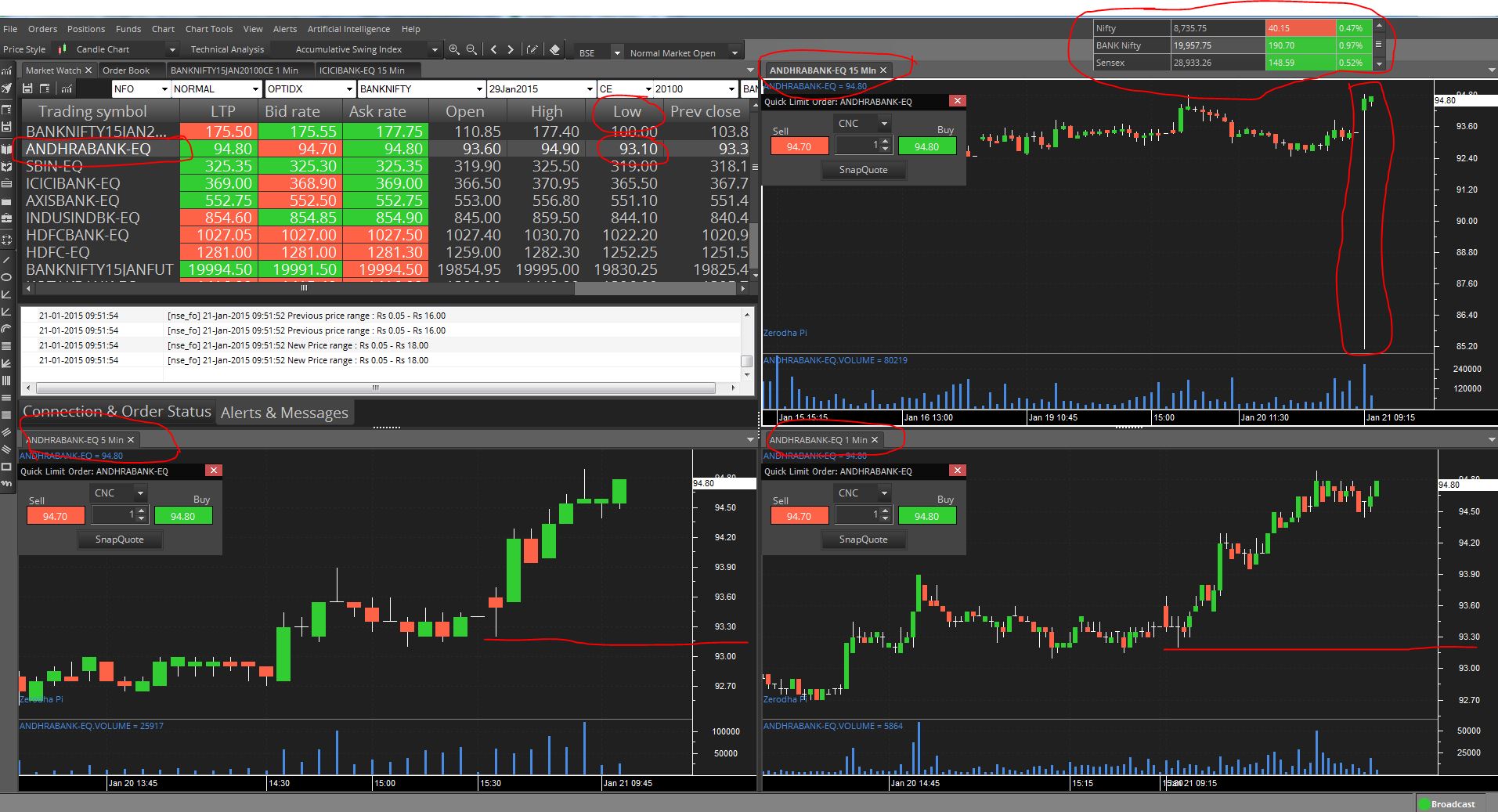
Task: Select the crosshair tool in left sidebar
Action: (6, 240)
